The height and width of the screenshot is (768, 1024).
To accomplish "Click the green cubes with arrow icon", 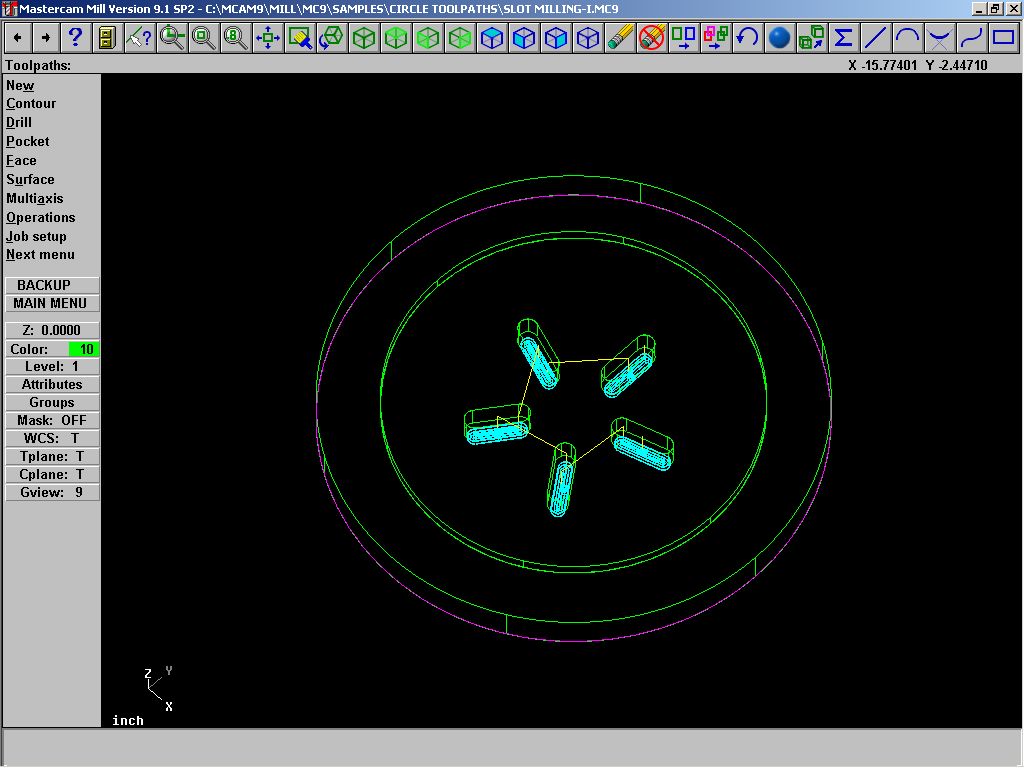I will point(812,38).
